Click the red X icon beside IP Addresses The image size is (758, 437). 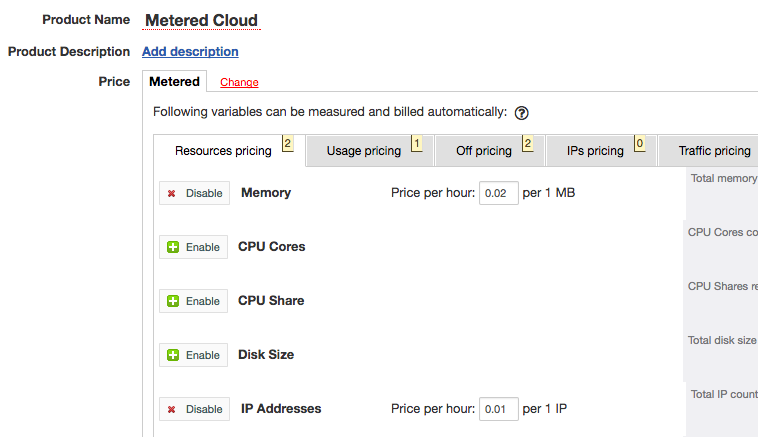pyautogui.click(x=172, y=409)
